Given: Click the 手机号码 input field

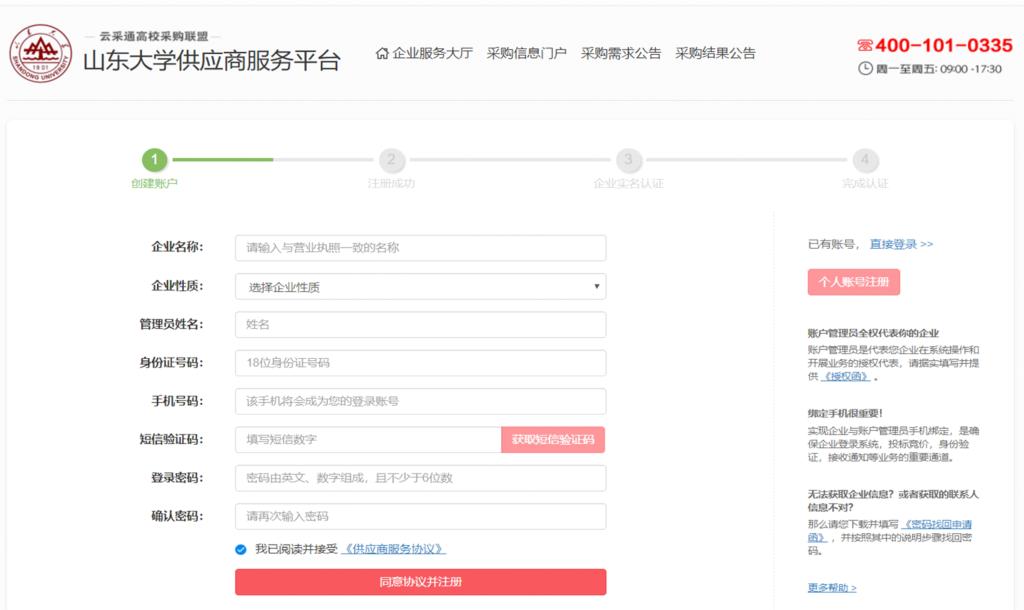Looking at the screenshot, I should 421,402.
